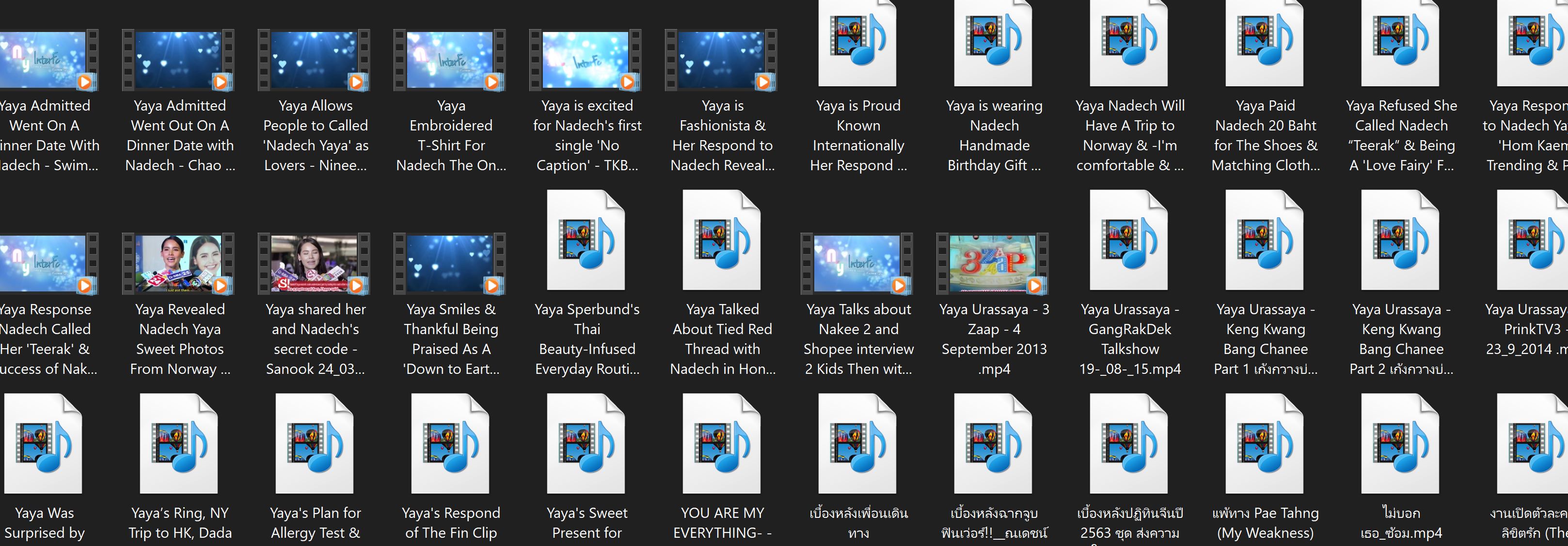Open 'YOU ARE MY EVERYTHING' media file icon
The width and height of the screenshot is (1568, 546).
click(x=722, y=444)
